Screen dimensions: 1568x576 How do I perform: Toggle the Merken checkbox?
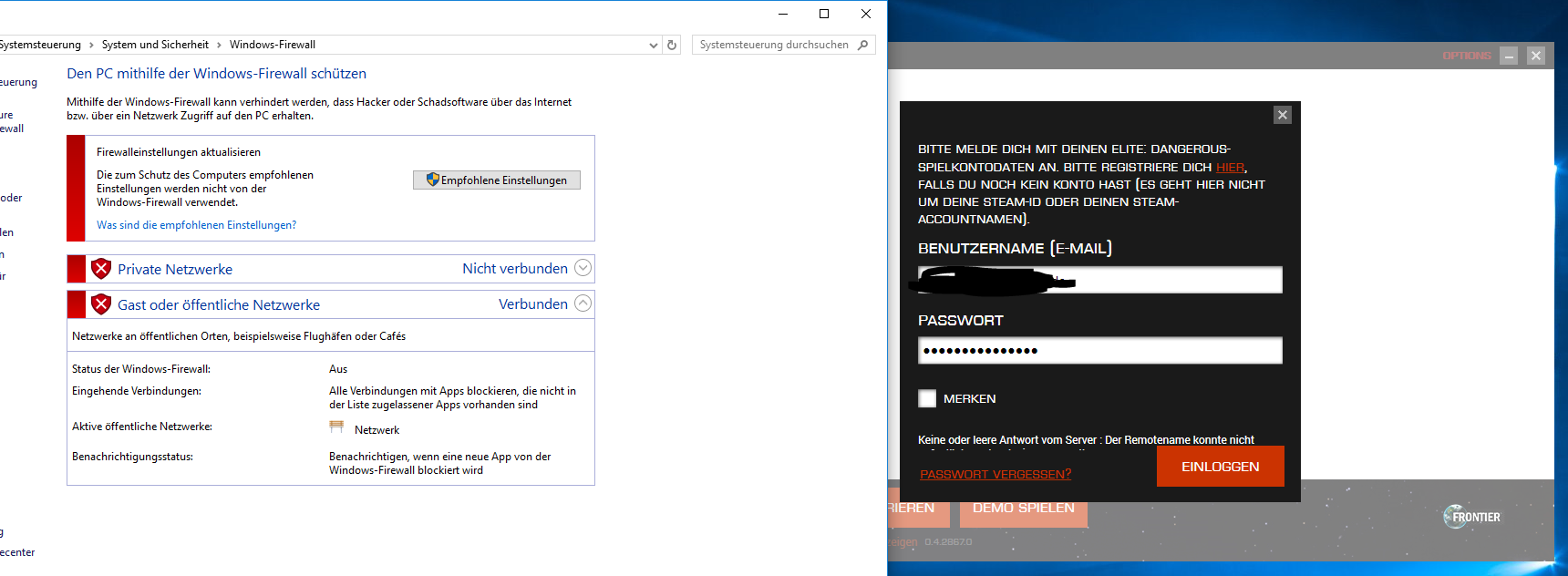[927, 398]
